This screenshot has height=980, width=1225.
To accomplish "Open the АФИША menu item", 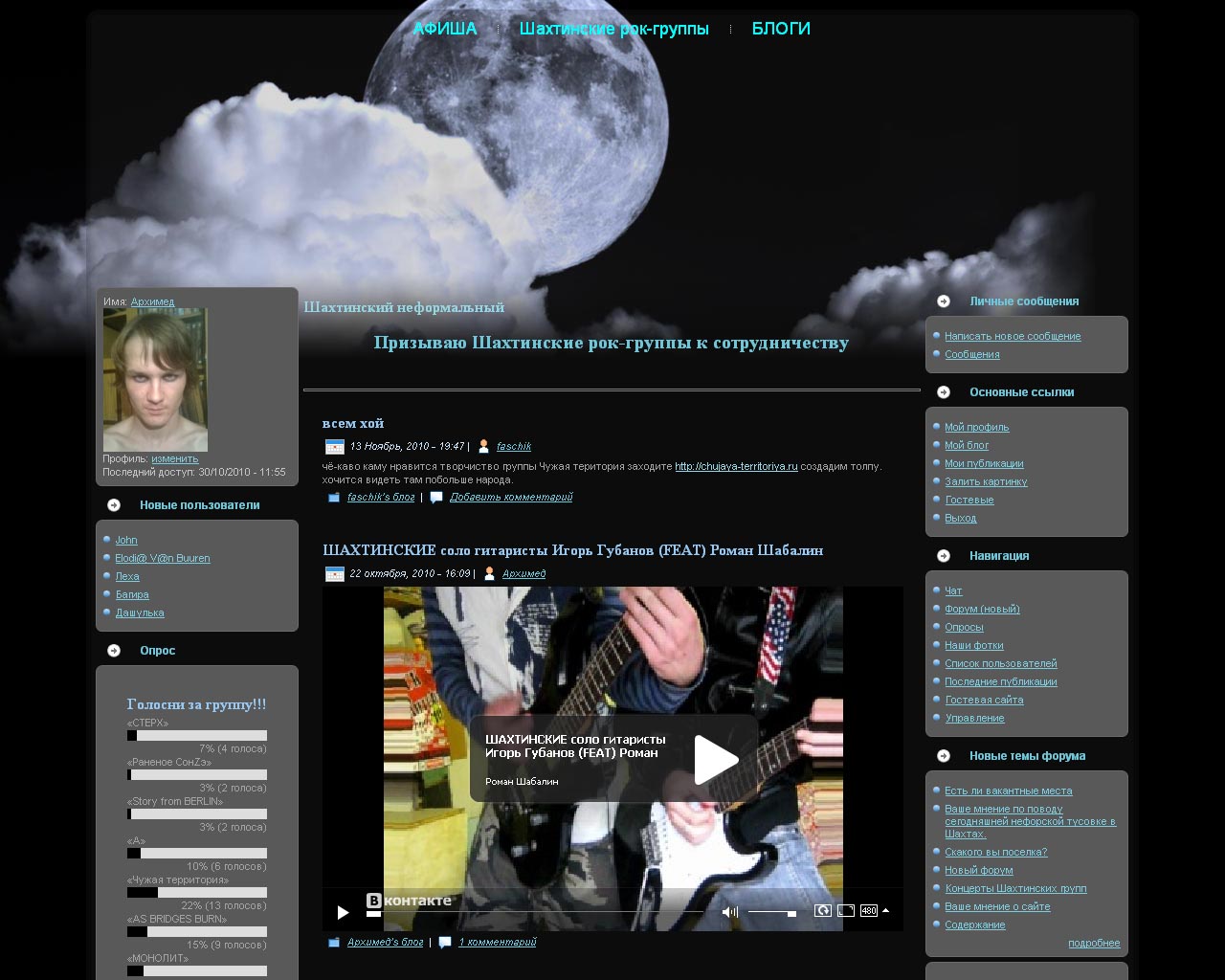I will (444, 29).
